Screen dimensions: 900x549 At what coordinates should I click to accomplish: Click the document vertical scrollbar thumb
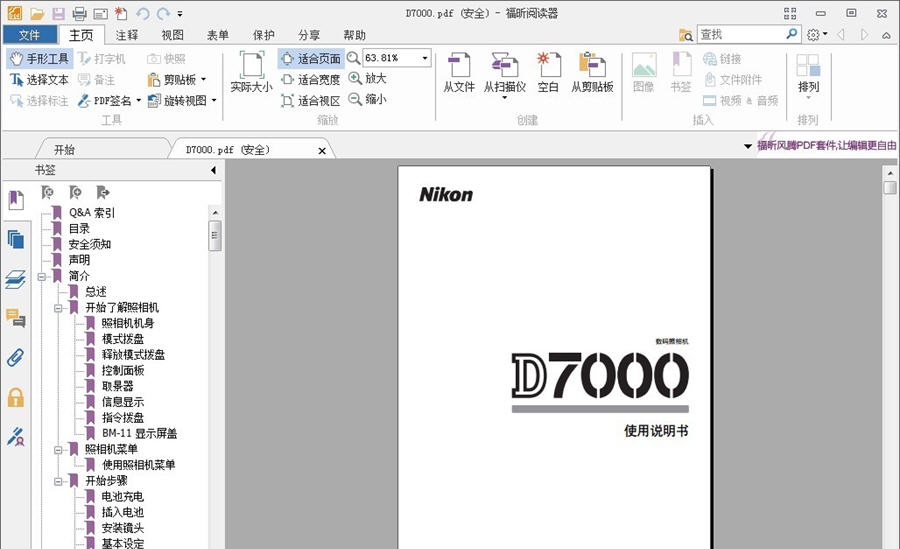tap(890, 188)
